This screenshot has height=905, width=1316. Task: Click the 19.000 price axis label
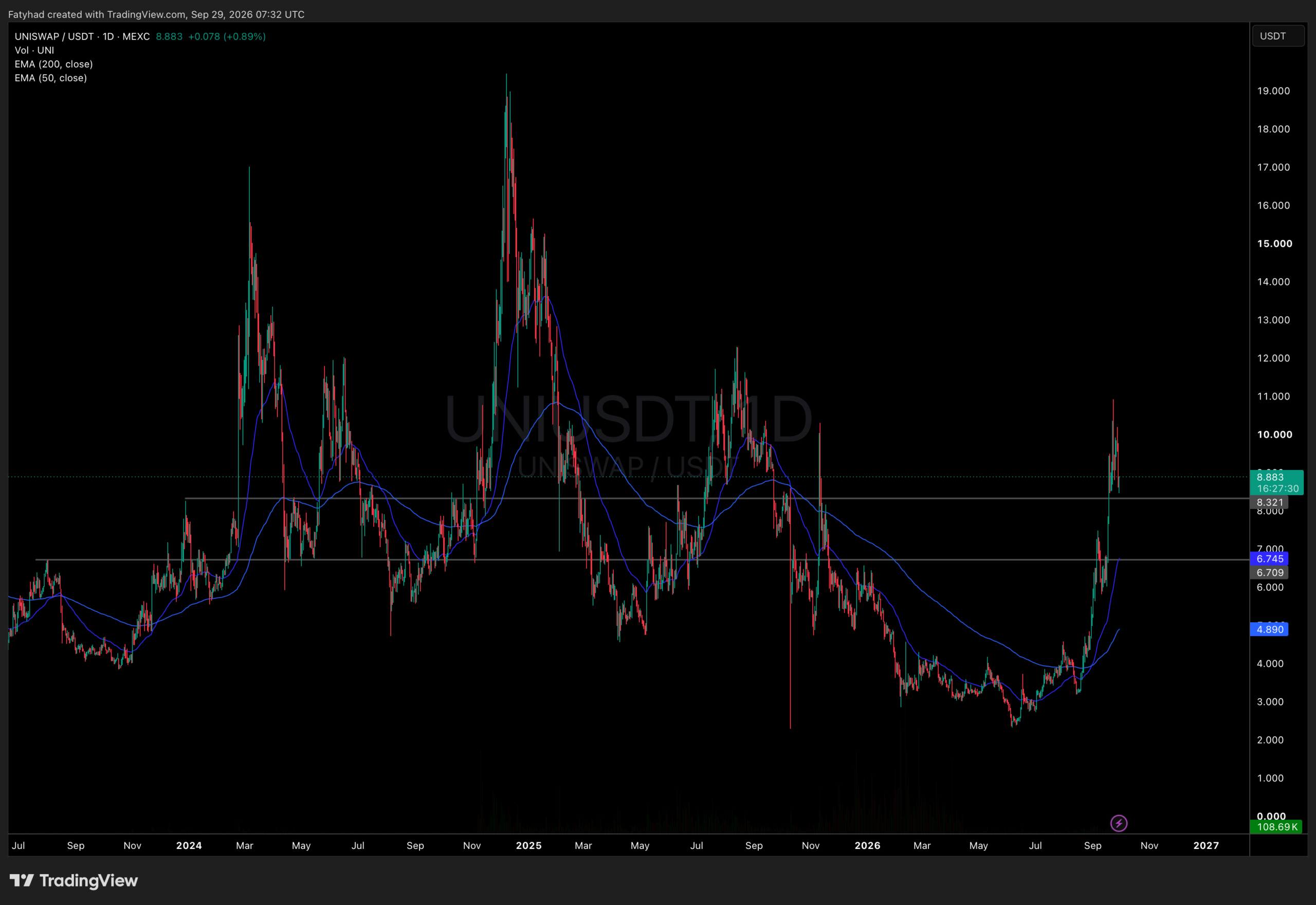click(1273, 90)
